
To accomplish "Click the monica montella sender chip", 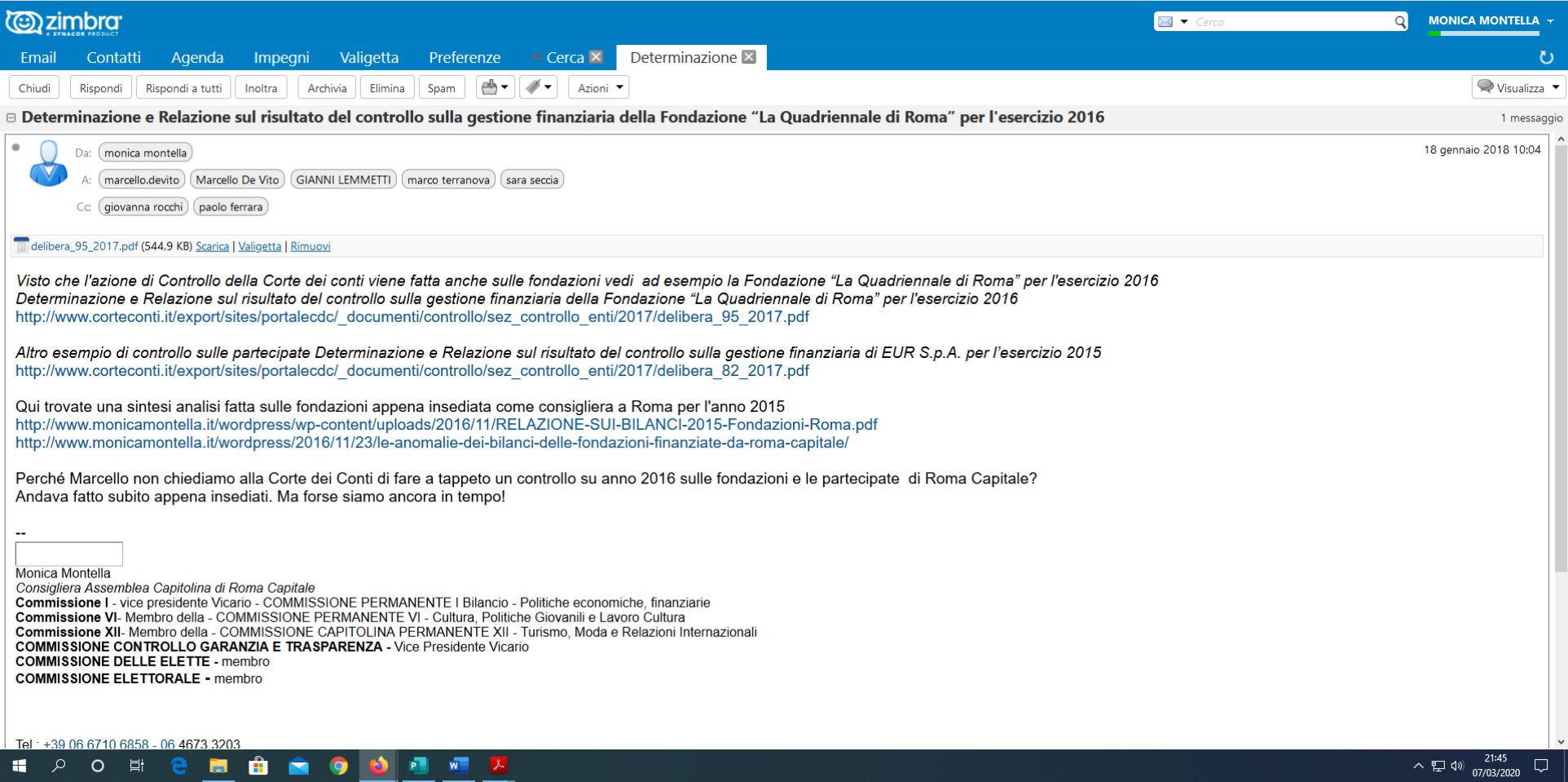I will tap(145, 152).
